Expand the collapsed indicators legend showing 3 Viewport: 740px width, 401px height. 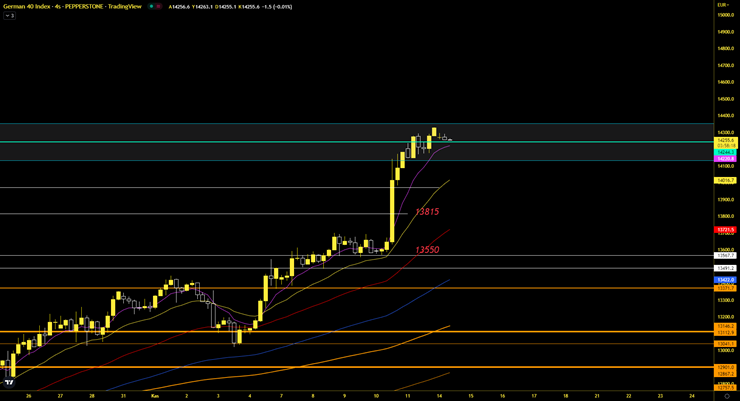coord(9,17)
